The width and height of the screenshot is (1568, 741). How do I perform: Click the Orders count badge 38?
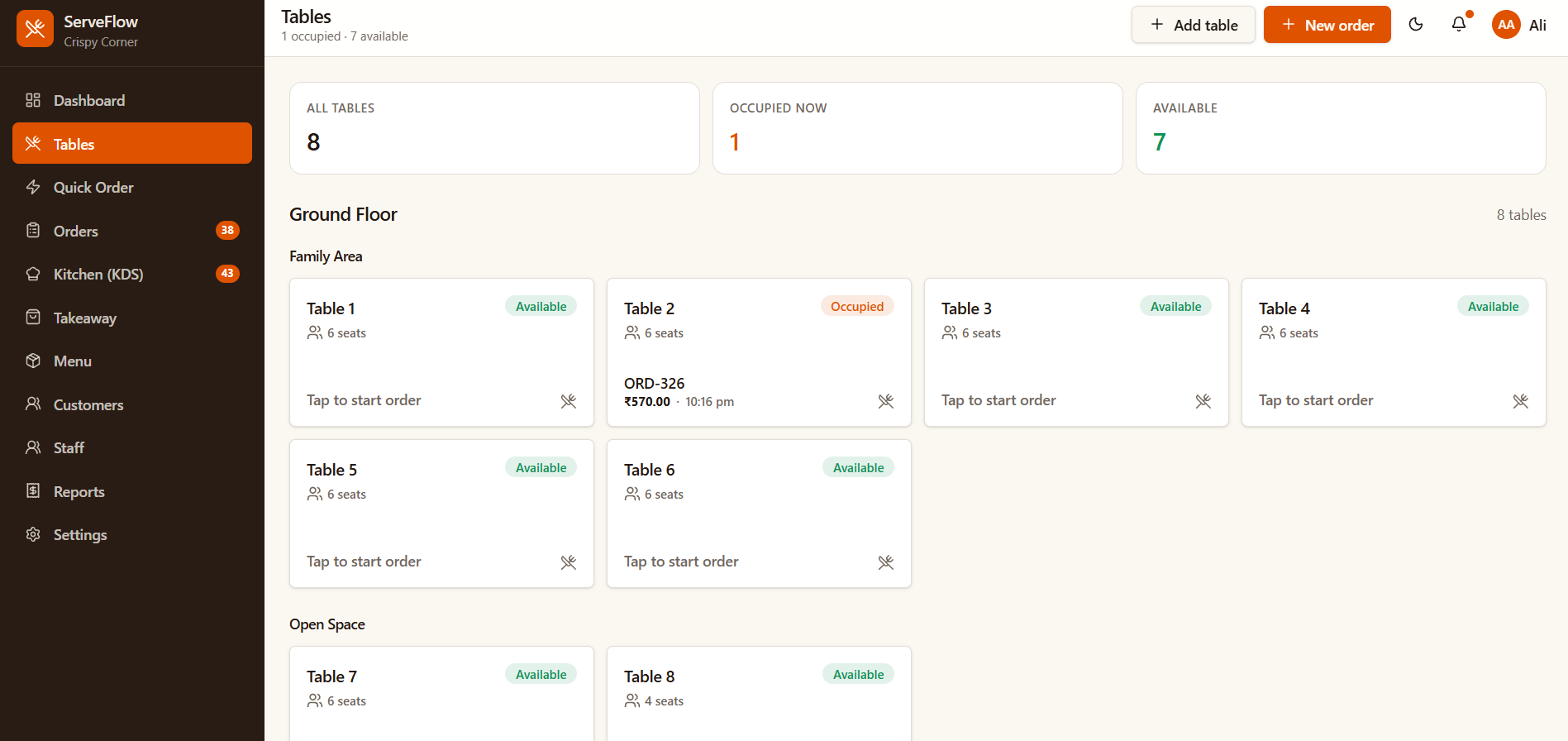pyautogui.click(x=227, y=230)
